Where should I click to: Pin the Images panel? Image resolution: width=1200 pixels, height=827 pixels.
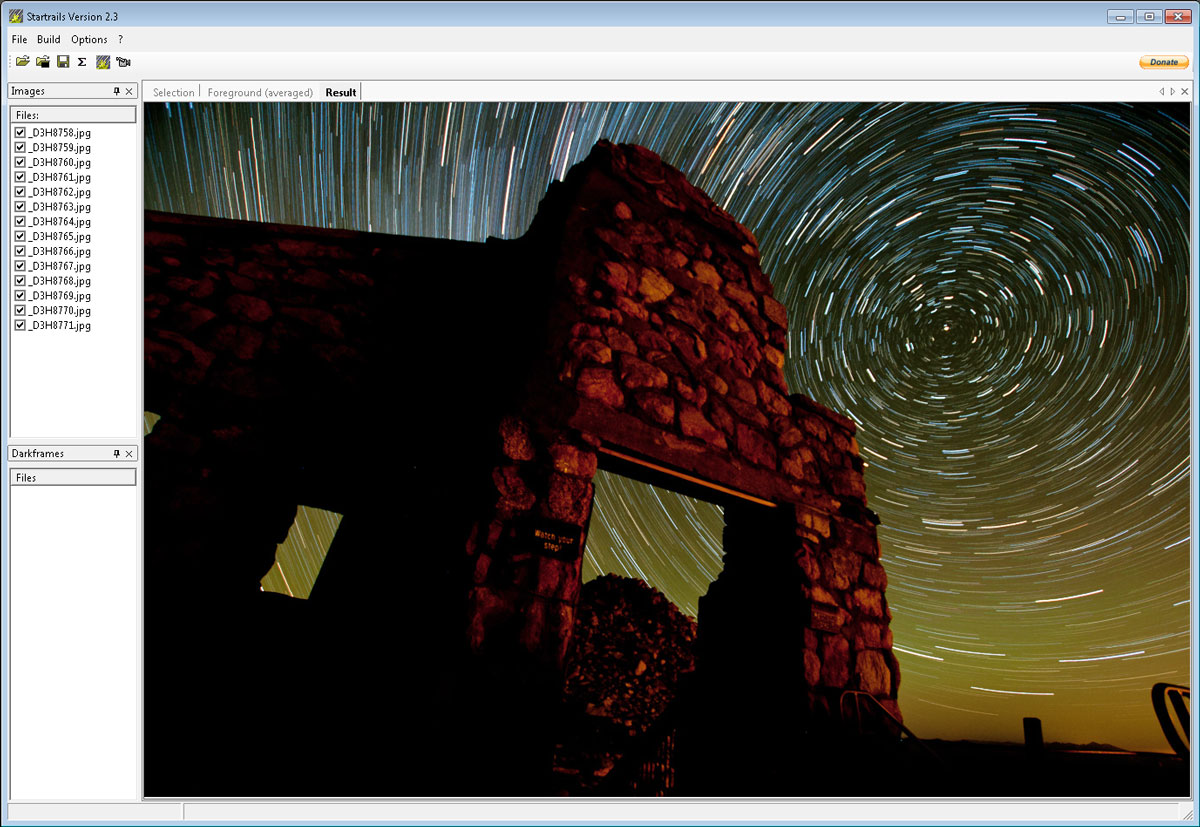116,91
